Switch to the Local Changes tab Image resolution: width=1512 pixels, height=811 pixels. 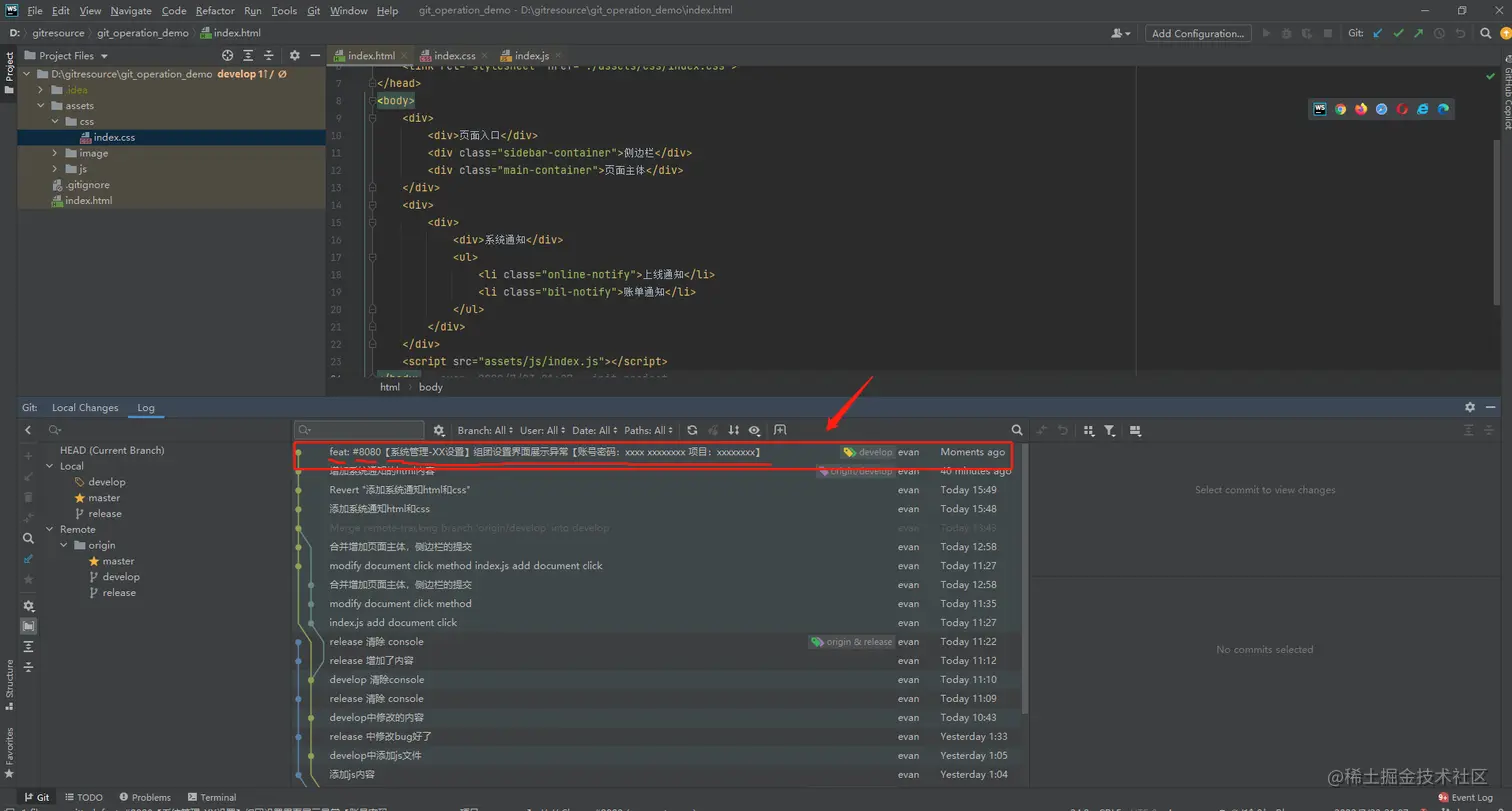point(85,407)
